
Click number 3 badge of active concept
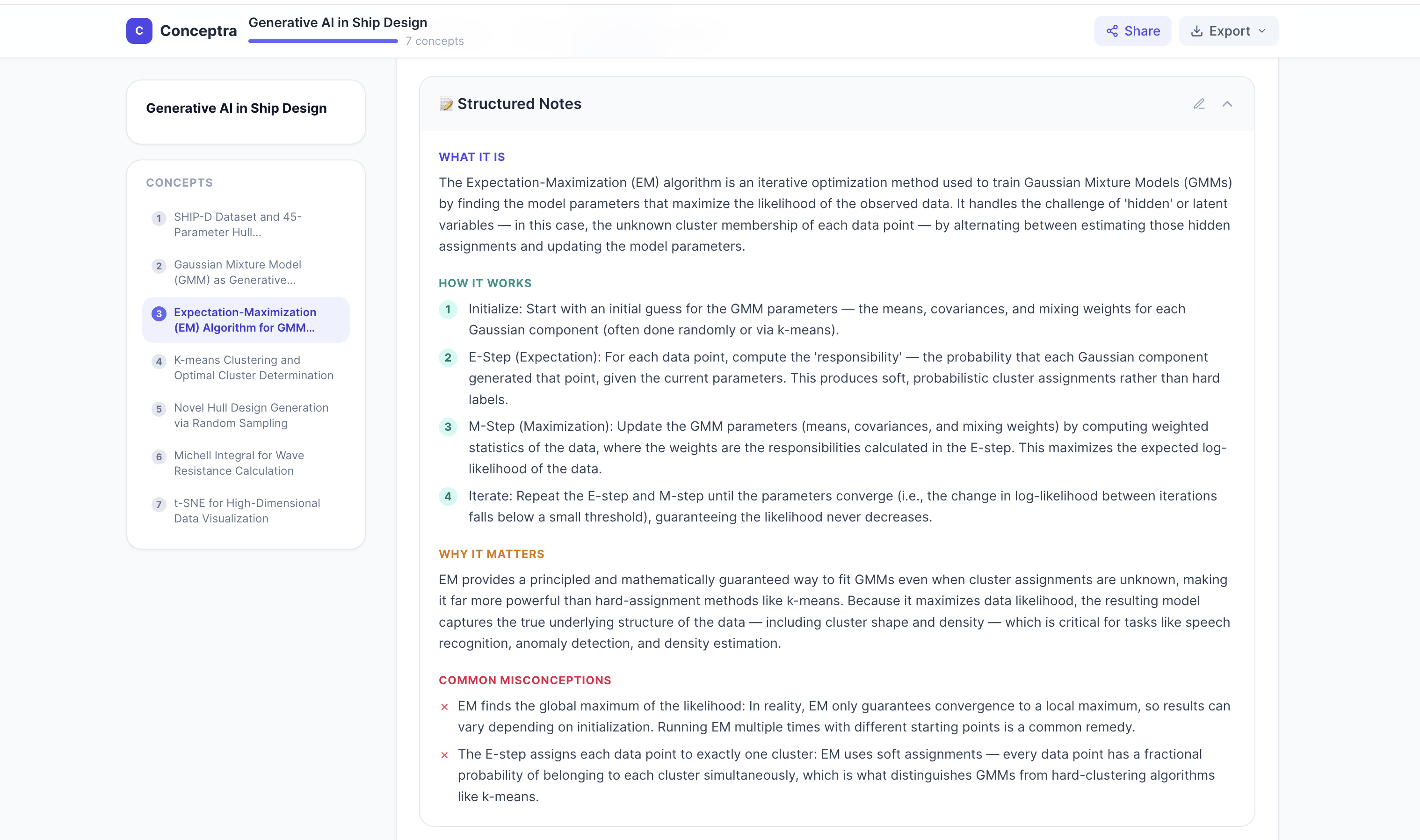click(159, 313)
